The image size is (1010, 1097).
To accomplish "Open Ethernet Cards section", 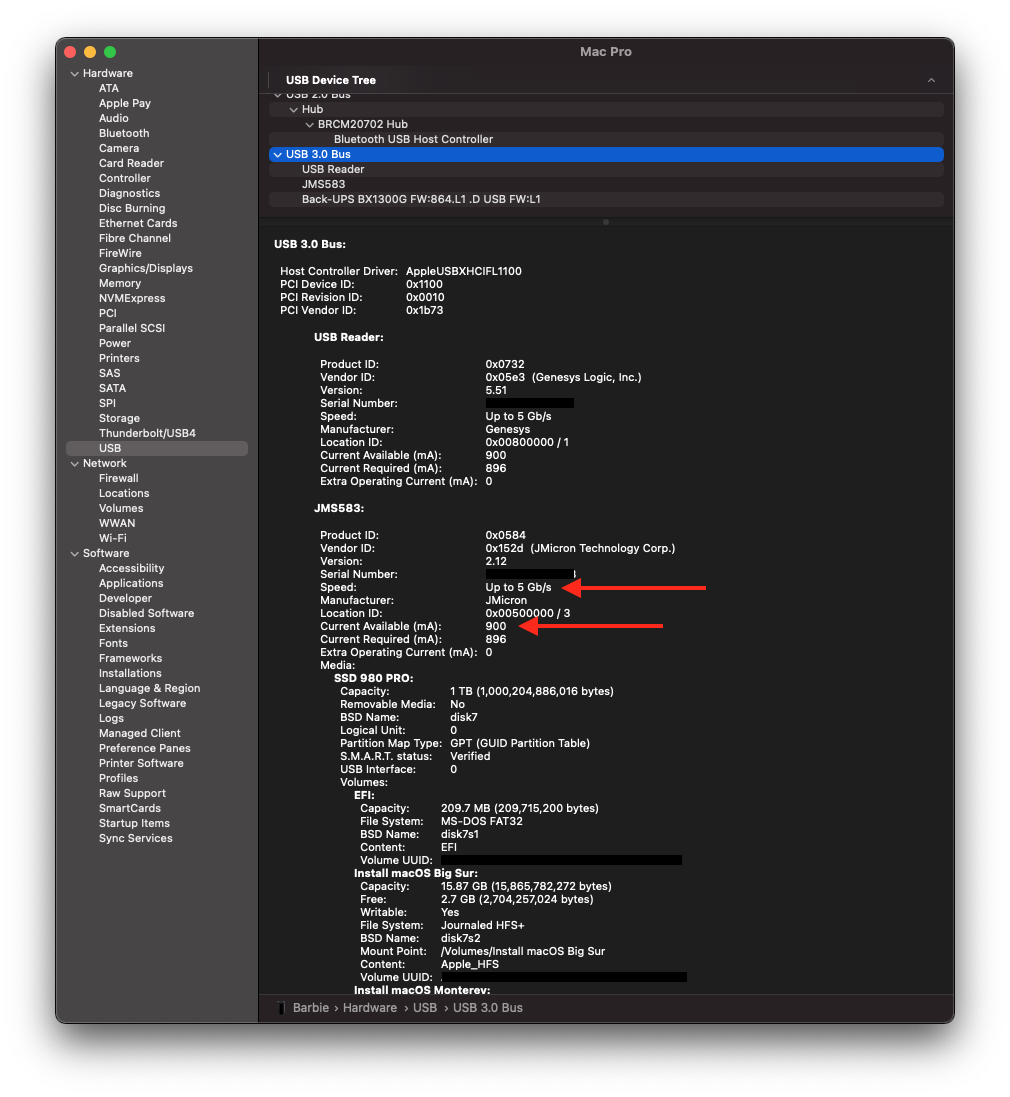I will click(x=138, y=223).
